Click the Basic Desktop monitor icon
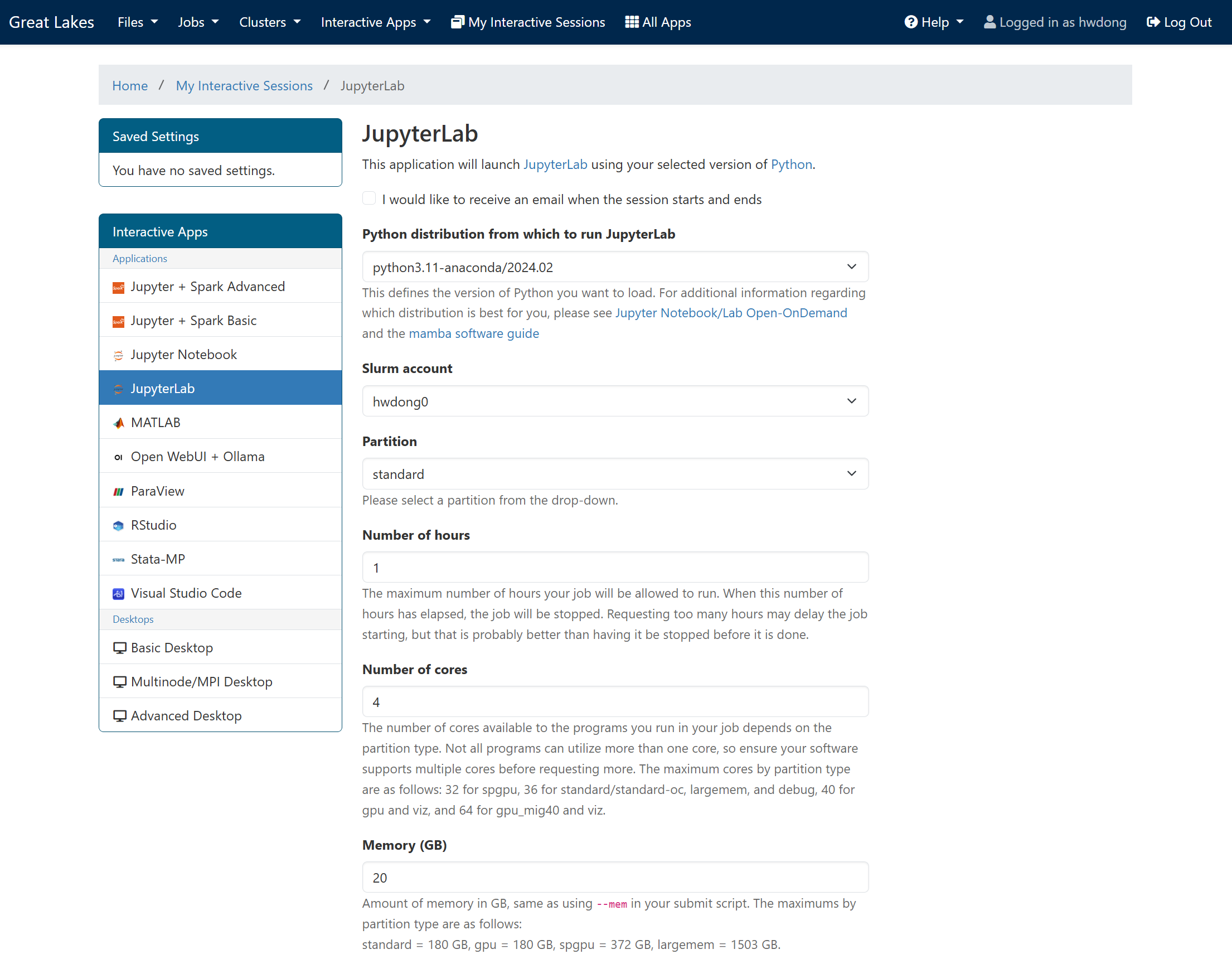 tap(120, 648)
